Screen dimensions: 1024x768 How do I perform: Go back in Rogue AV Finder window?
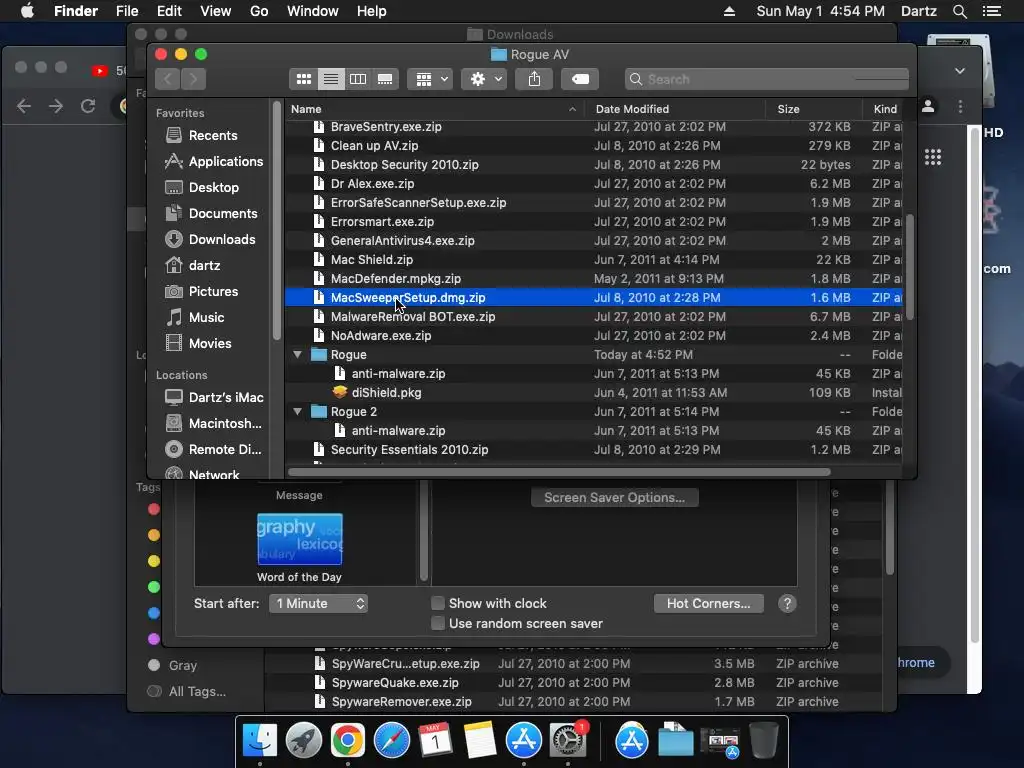coord(168,79)
